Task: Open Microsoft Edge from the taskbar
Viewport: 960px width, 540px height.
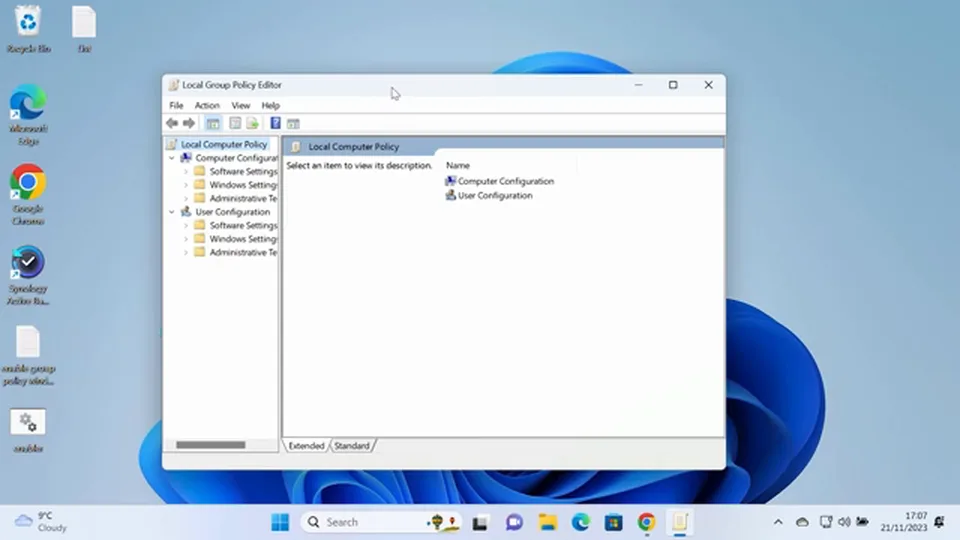Action: (580, 522)
